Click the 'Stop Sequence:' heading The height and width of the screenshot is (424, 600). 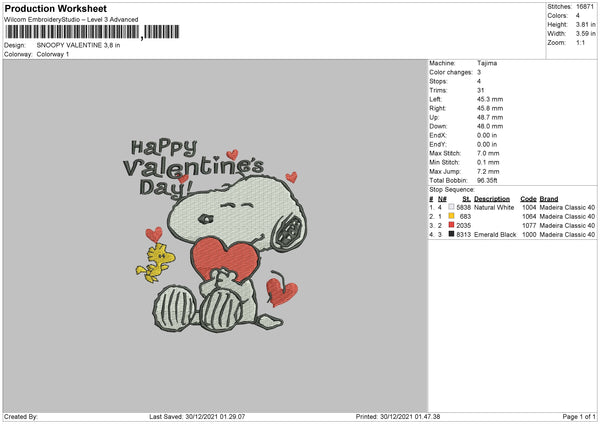(x=452, y=189)
